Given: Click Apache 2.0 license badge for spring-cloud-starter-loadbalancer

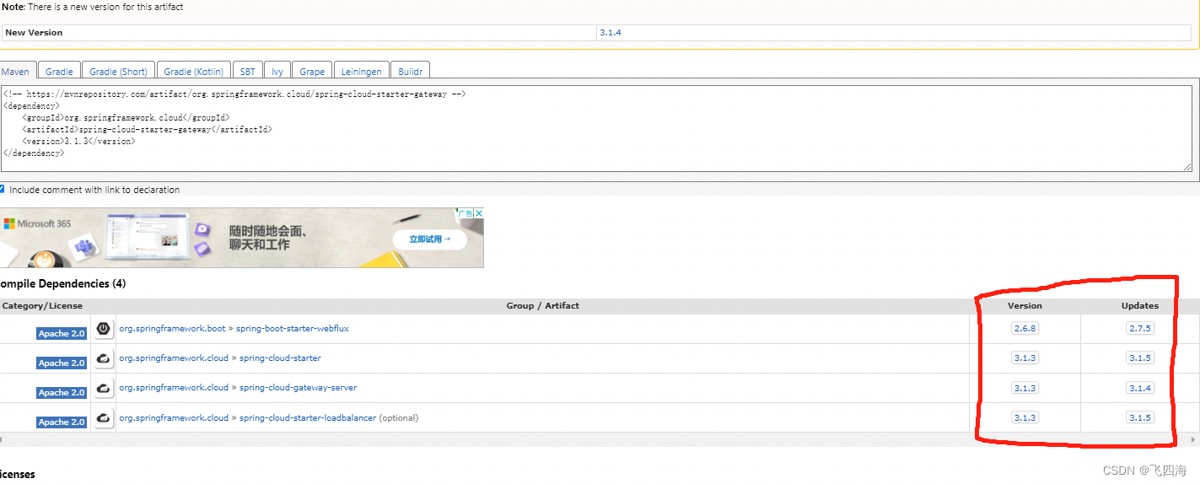Looking at the screenshot, I should point(61,422).
